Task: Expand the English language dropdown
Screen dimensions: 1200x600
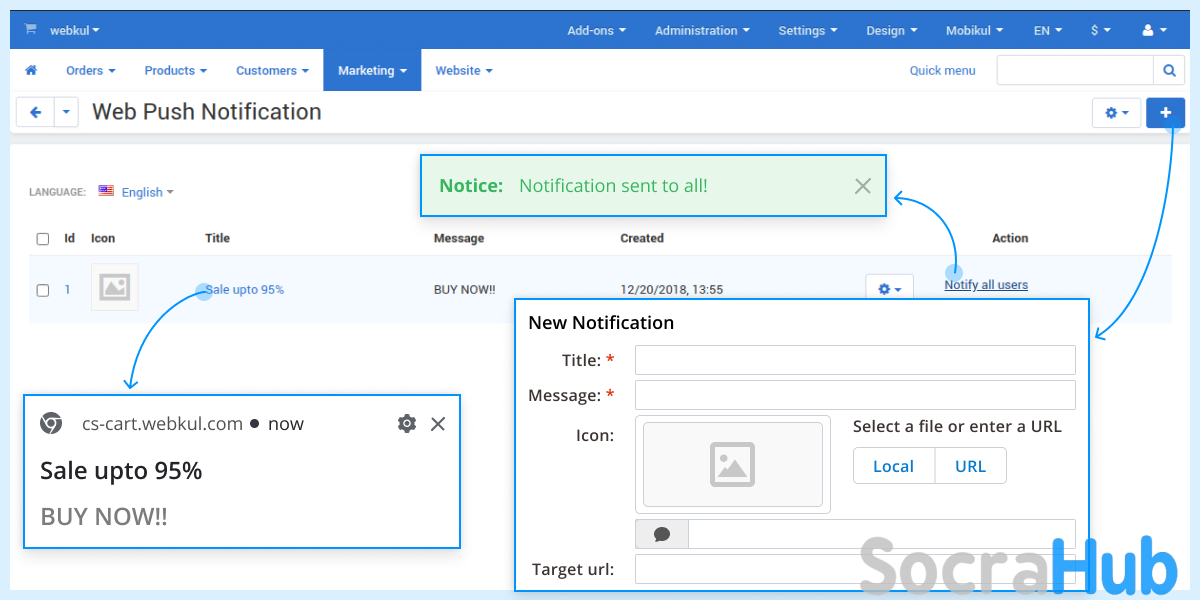Action: pos(146,192)
